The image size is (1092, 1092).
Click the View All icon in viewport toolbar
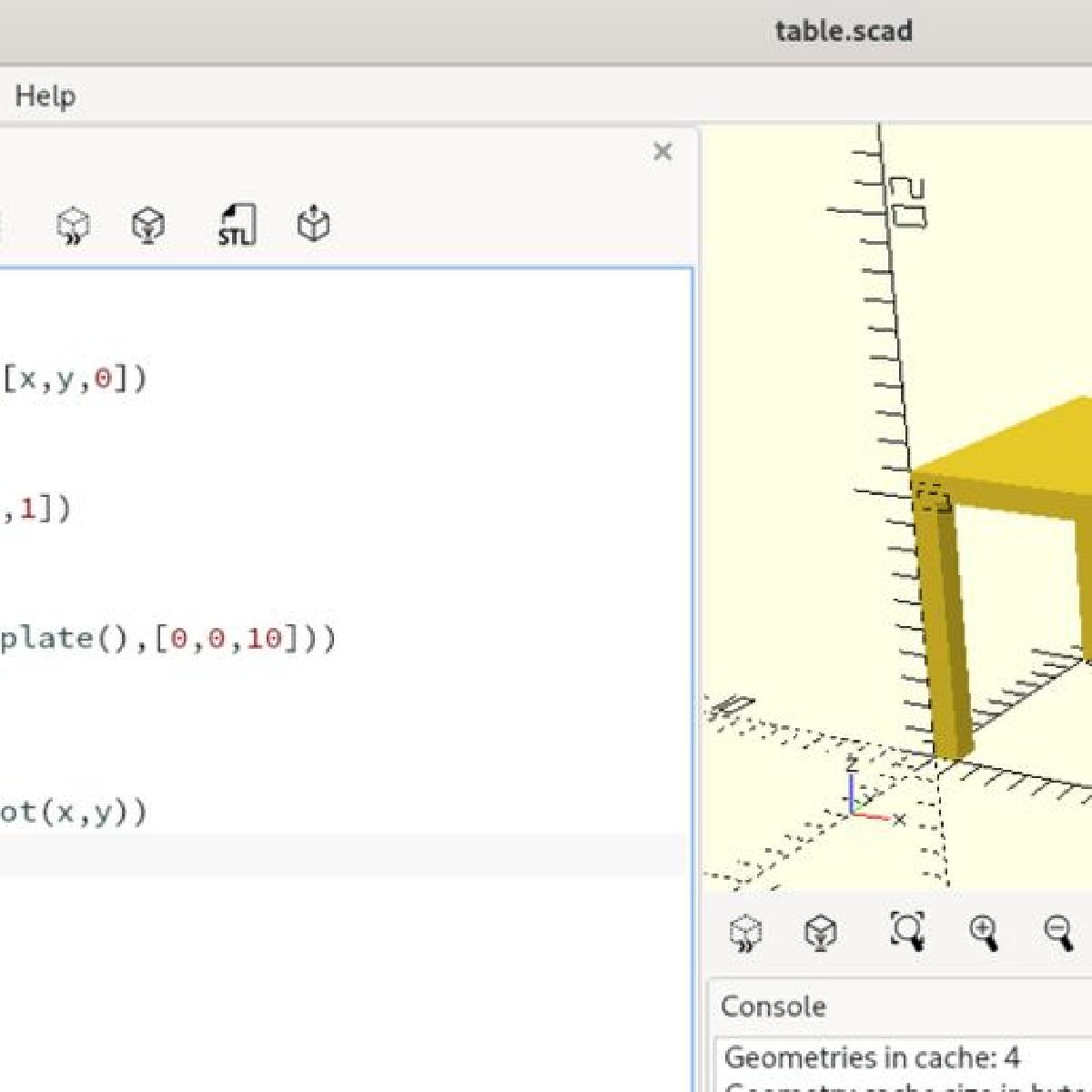(907, 931)
